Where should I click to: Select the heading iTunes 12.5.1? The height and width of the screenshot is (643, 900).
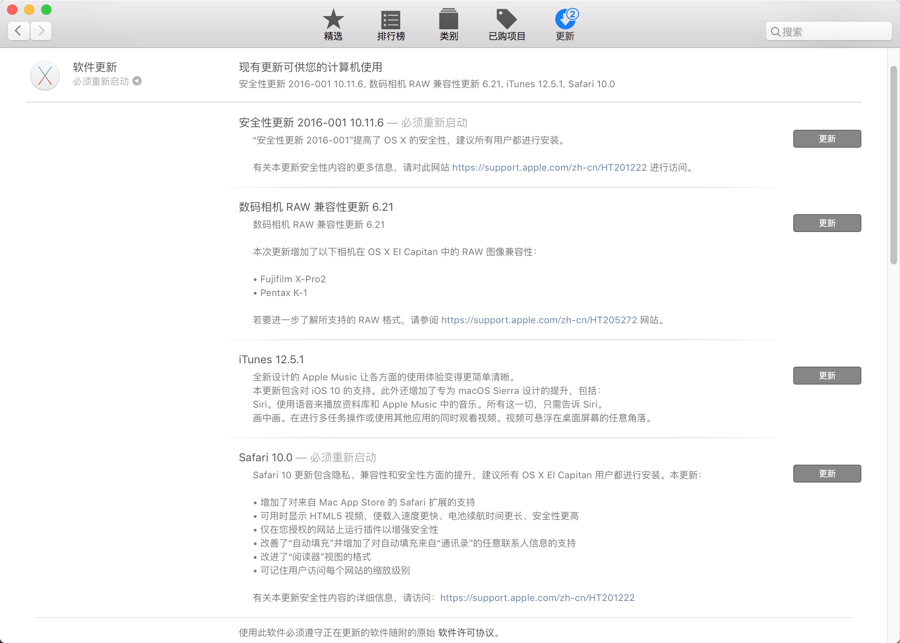point(271,359)
